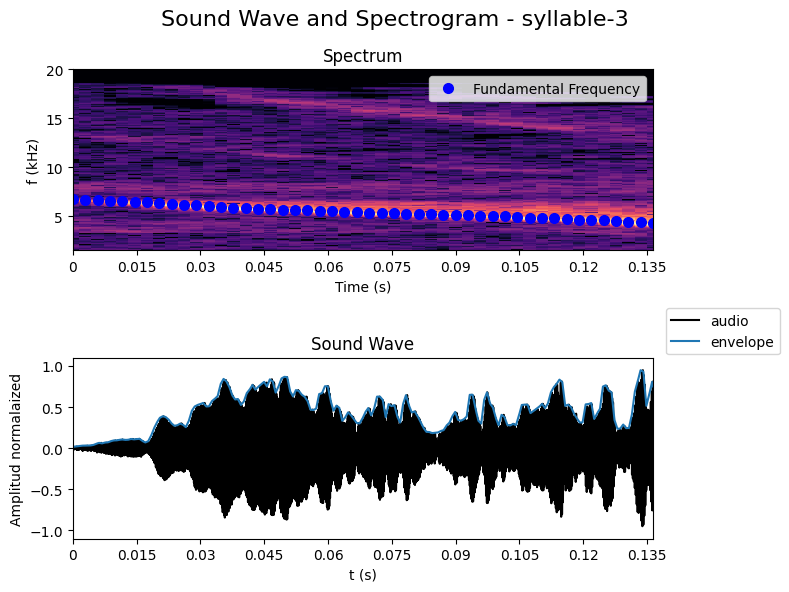Click the figure title 'Sound Wave and Spectrogram - syllable-3'
789x592 pixels.
coord(394,19)
